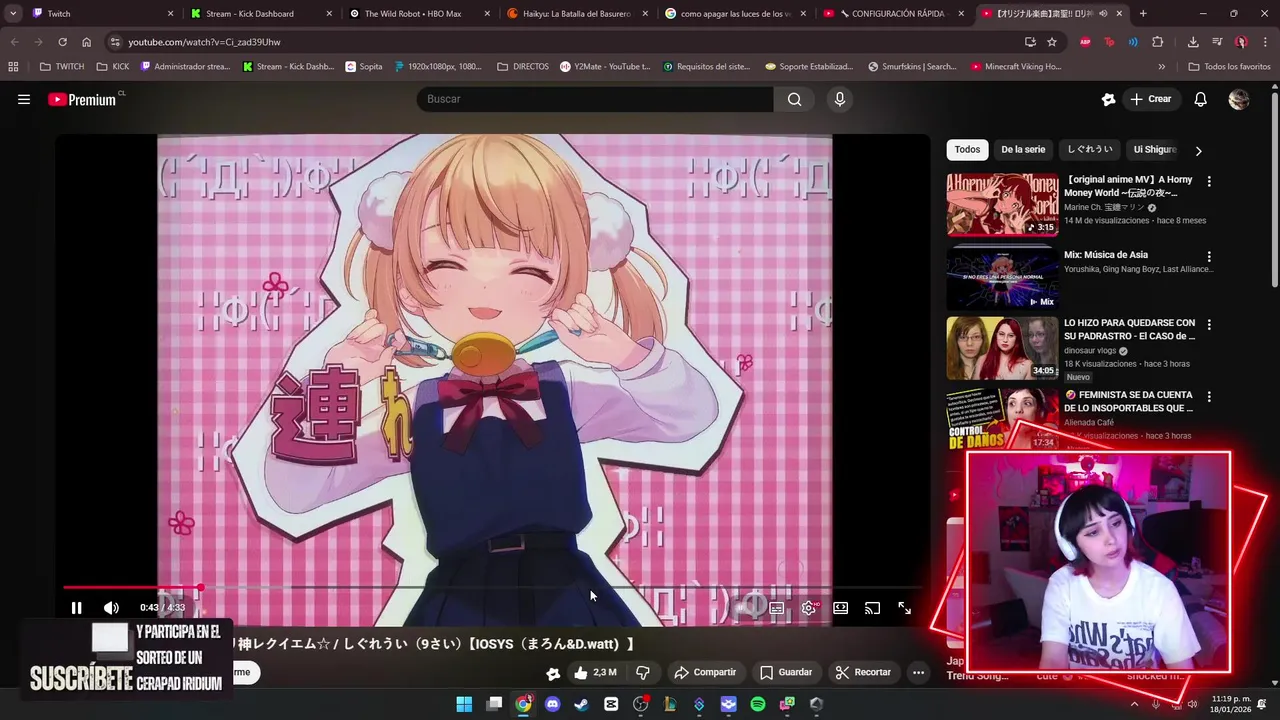Save video with the Guardar button
This screenshot has width=1280, height=720.
click(786, 672)
